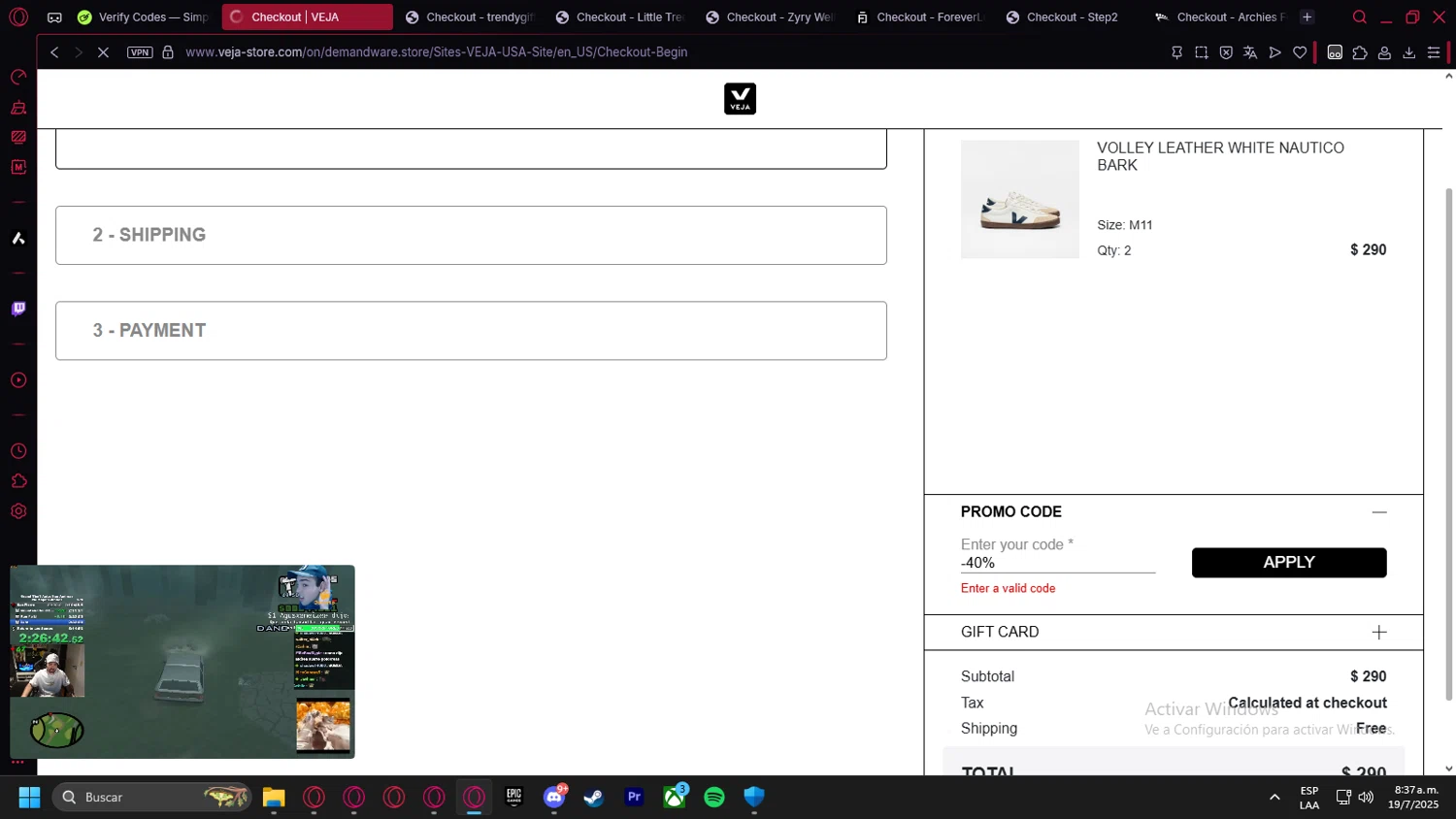The image size is (1456, 819).
Task: Collapse the PROMO CODE section minus icon
Action: click(x=1379, y=512)
